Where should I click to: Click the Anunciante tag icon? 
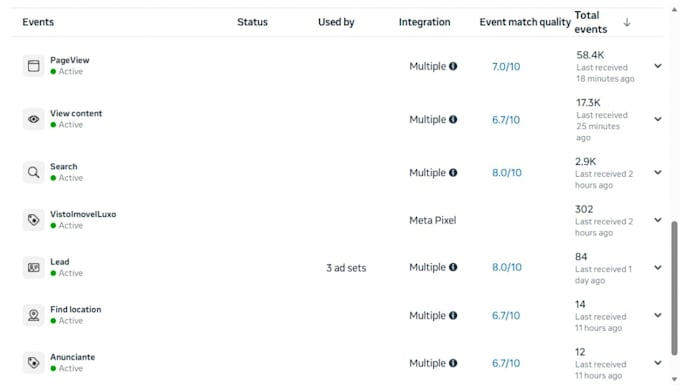[x=33, y=363]
